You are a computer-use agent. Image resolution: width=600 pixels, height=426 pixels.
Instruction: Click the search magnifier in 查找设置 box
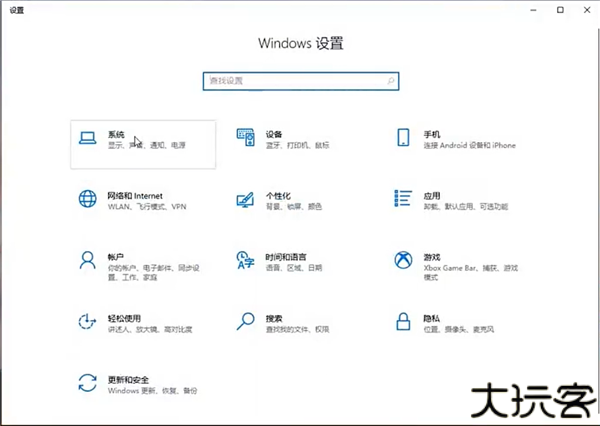click(391, 81)
